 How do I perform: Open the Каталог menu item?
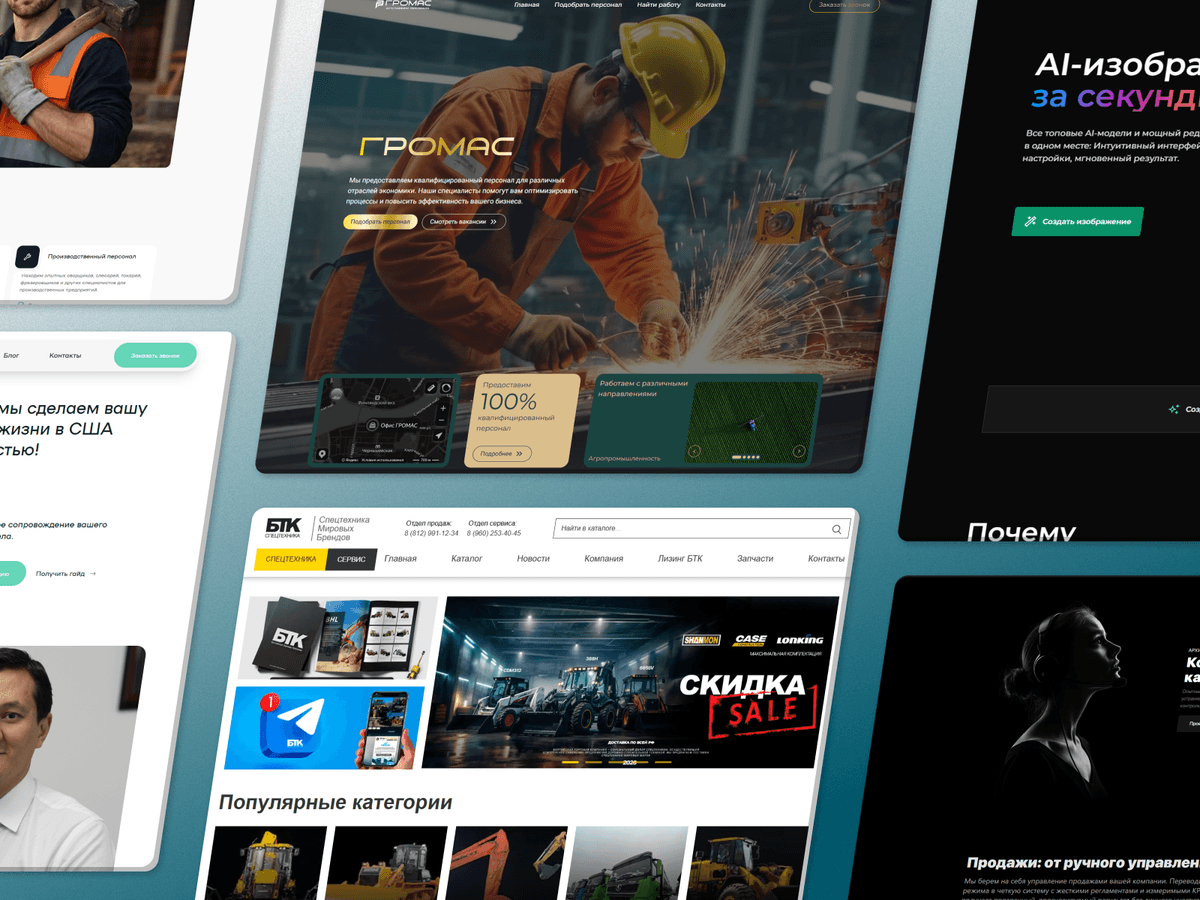coord(466,559)
